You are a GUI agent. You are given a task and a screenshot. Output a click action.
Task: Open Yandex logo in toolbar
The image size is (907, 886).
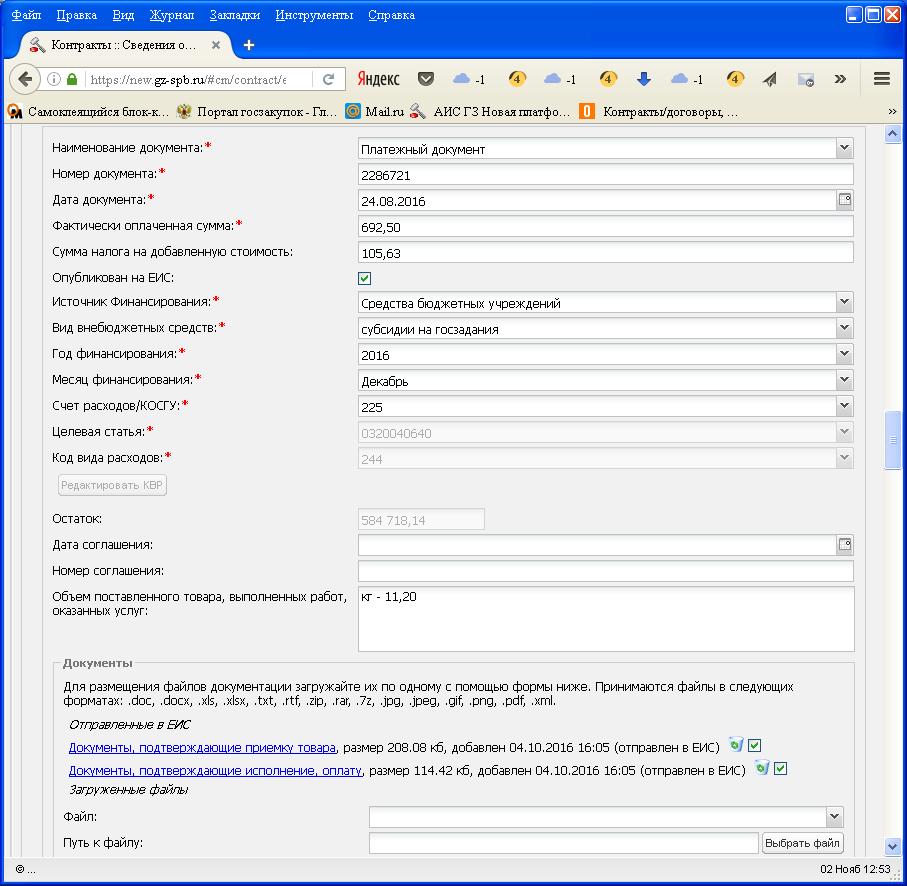[378, 79]
